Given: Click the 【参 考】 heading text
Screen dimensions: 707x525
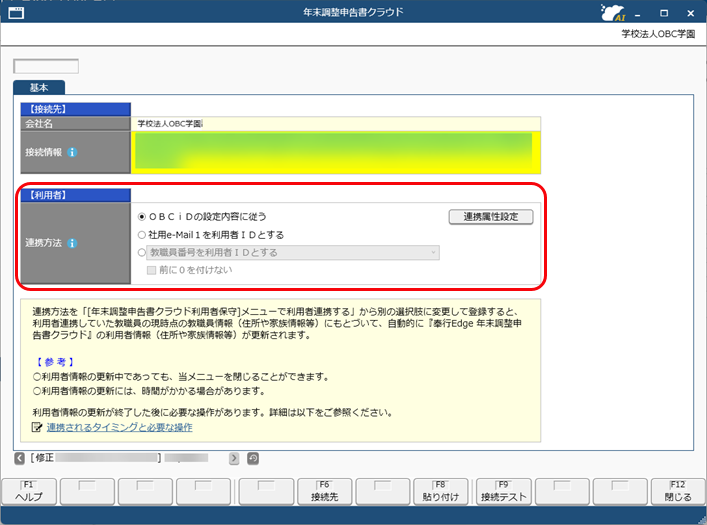Looking at the screenshot, I should pyautogui.click(x=54, y=362).
